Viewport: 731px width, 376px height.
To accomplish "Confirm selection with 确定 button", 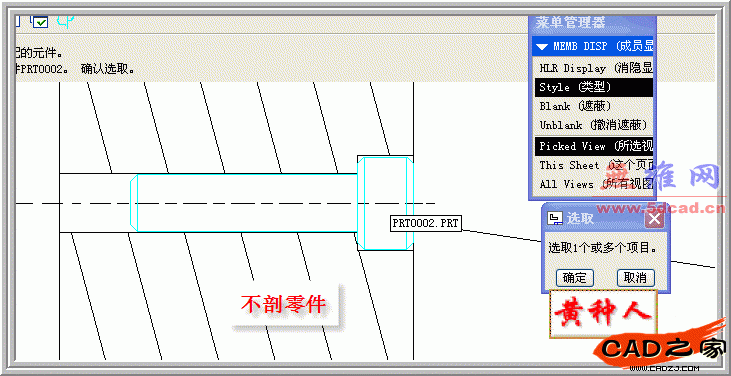I will coord(574,278).
